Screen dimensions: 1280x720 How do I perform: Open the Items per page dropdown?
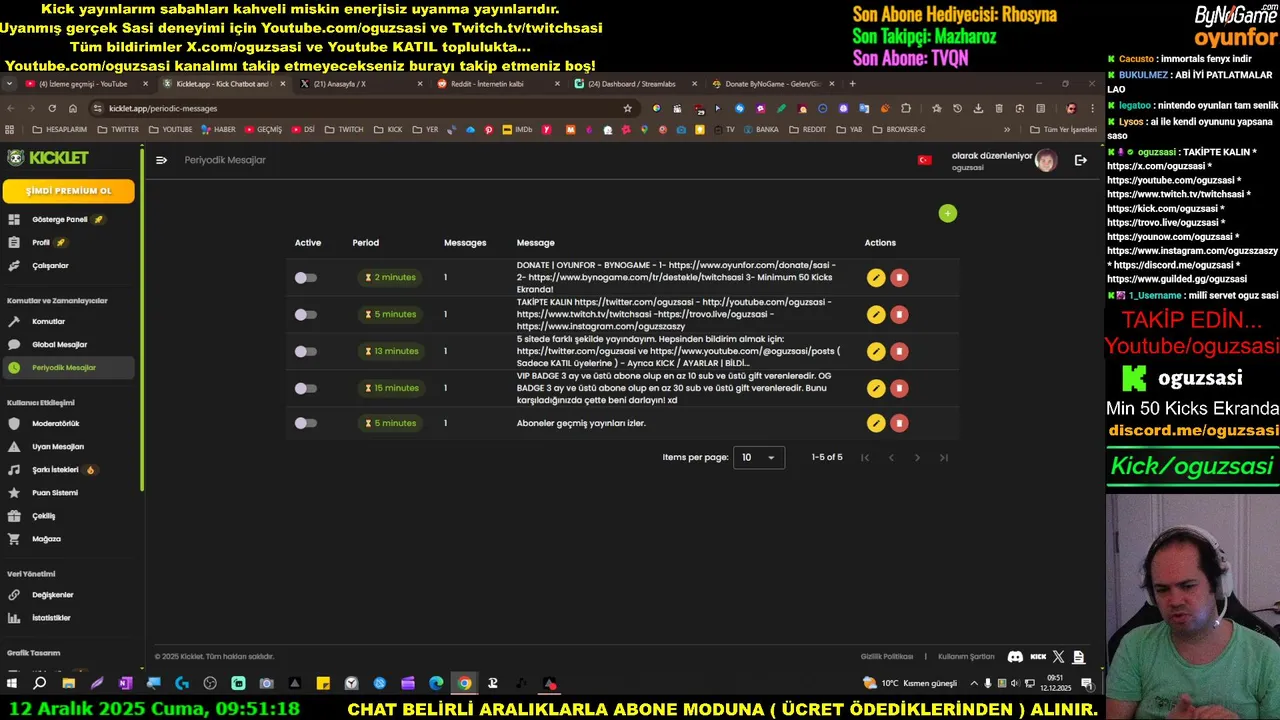(x=759, y=458)
